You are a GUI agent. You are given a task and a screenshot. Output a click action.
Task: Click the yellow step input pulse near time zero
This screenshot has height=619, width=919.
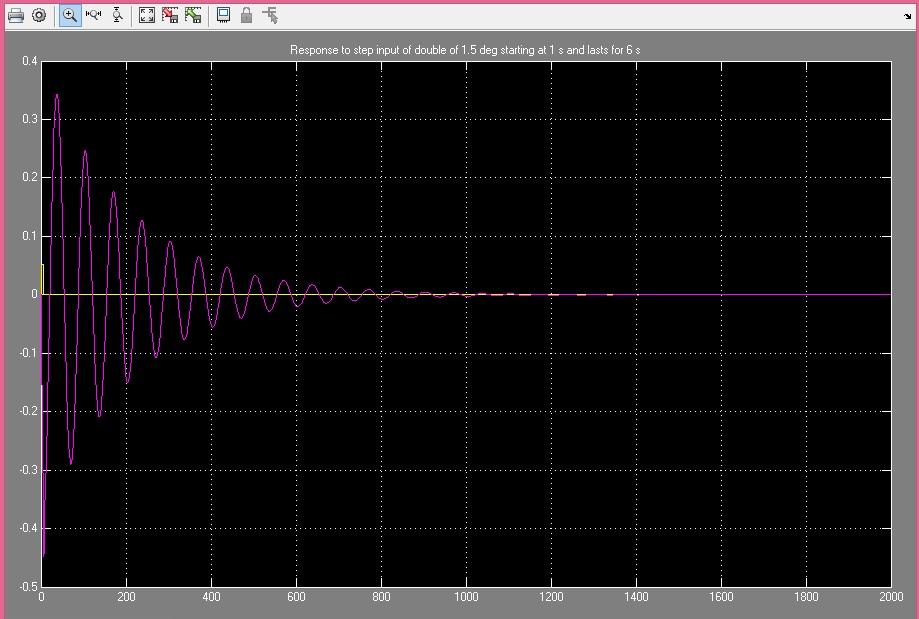coord(42,279)
